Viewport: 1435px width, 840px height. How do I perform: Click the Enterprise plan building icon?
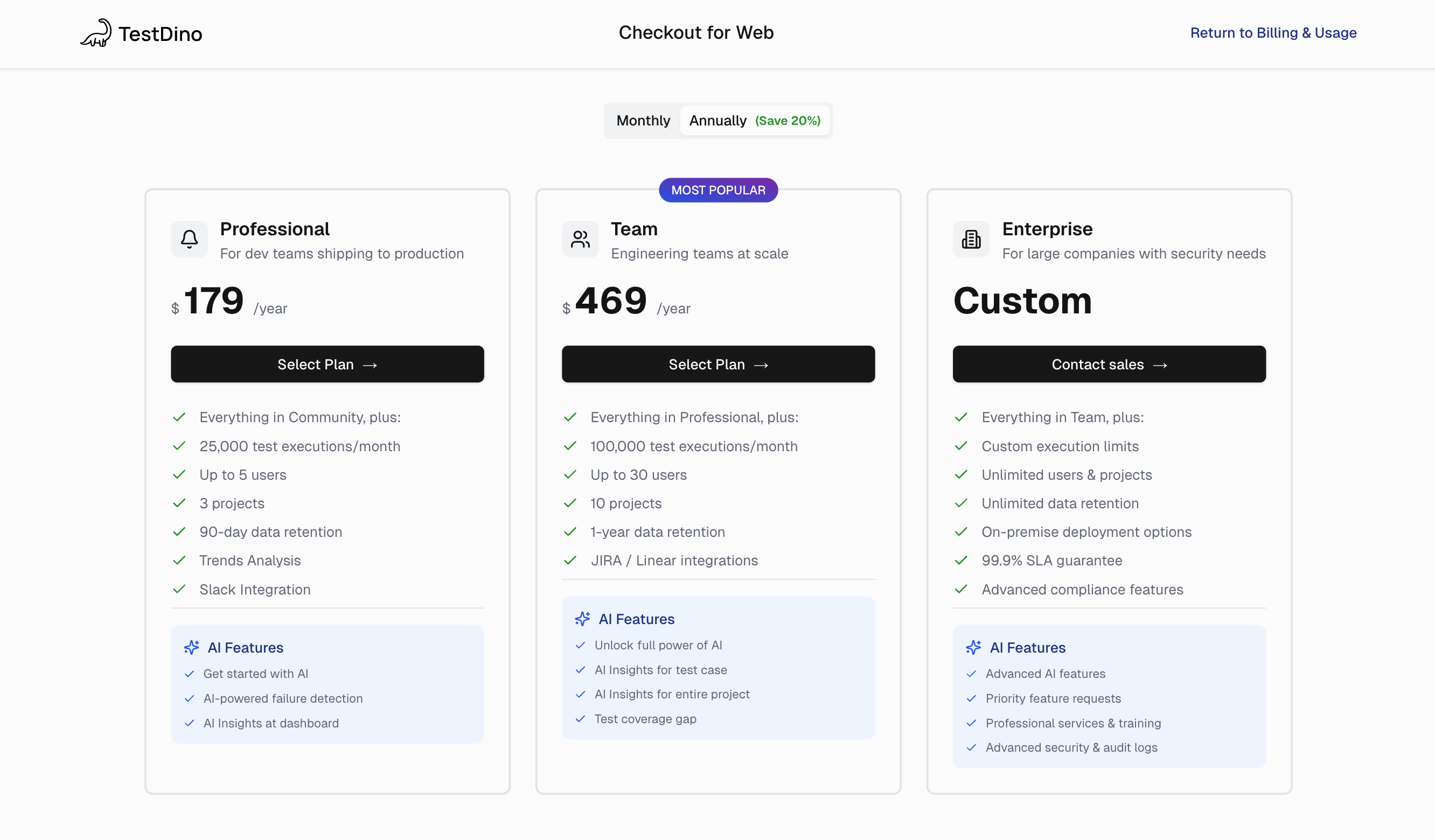[x=971, y=239]
